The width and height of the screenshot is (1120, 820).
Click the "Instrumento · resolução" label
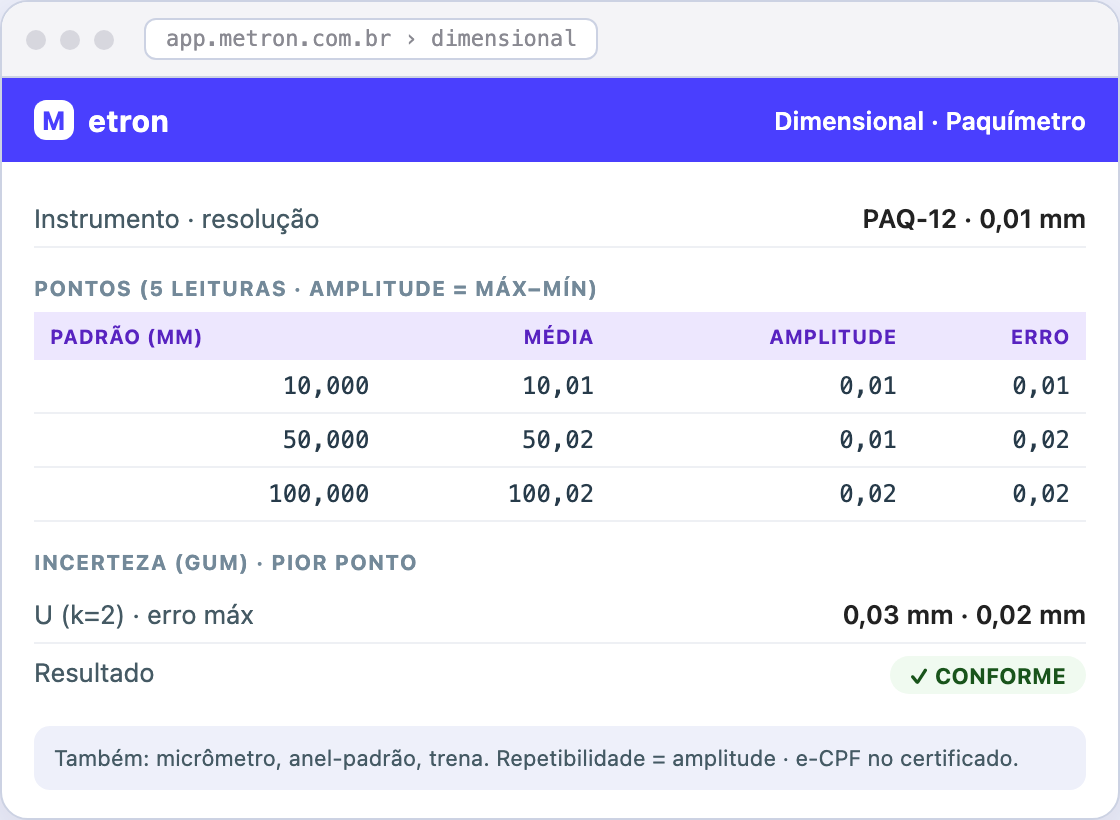point(176,219)
